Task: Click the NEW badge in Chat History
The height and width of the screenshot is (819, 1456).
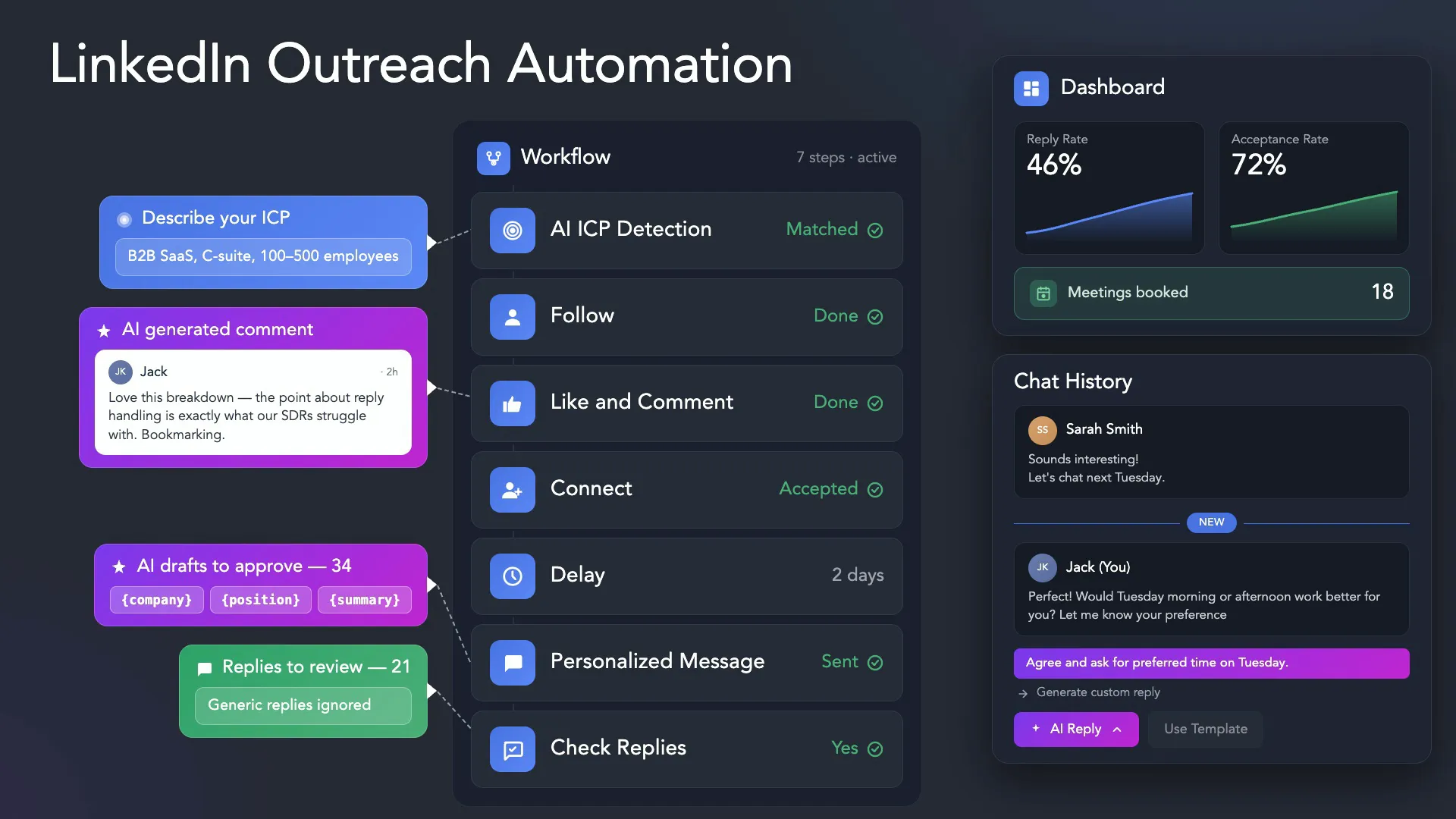Action: [1211, 522]
